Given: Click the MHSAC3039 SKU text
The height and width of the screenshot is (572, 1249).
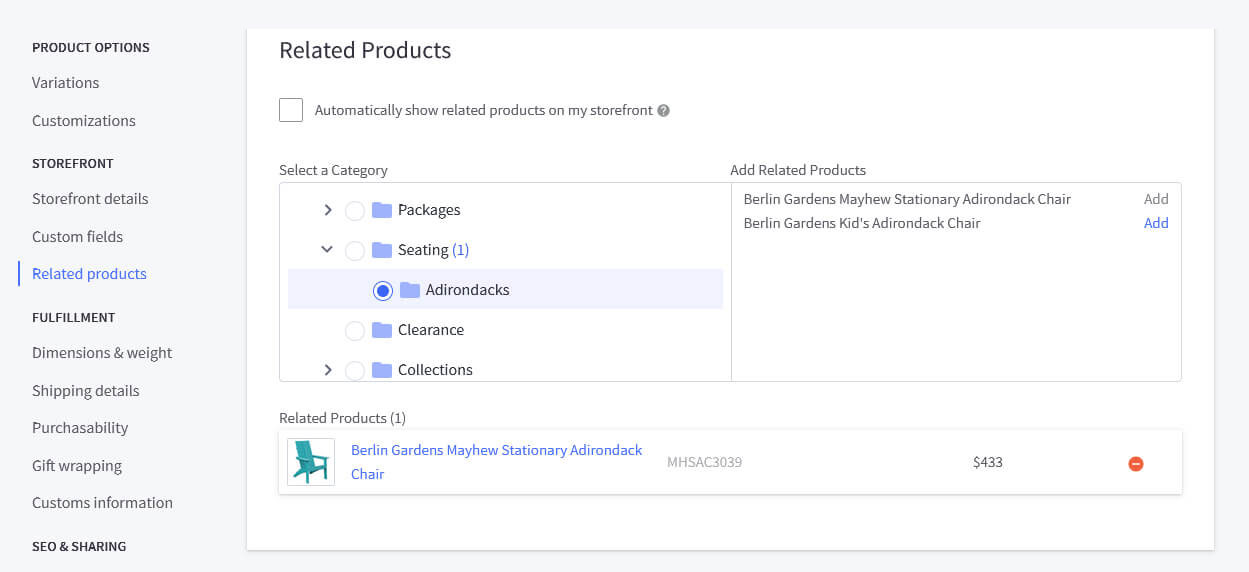Looking at the screenshot, I should [705, 462].
